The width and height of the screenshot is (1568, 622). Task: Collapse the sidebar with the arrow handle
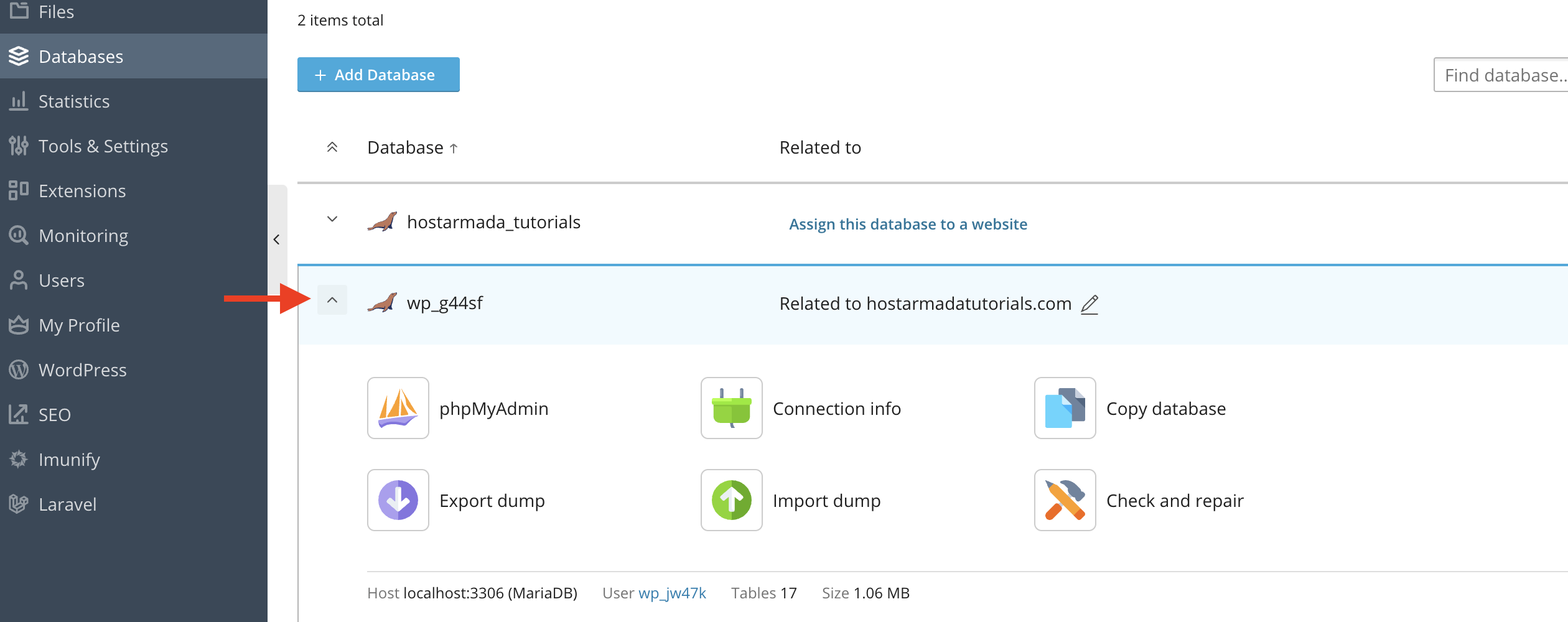[276, 239]
